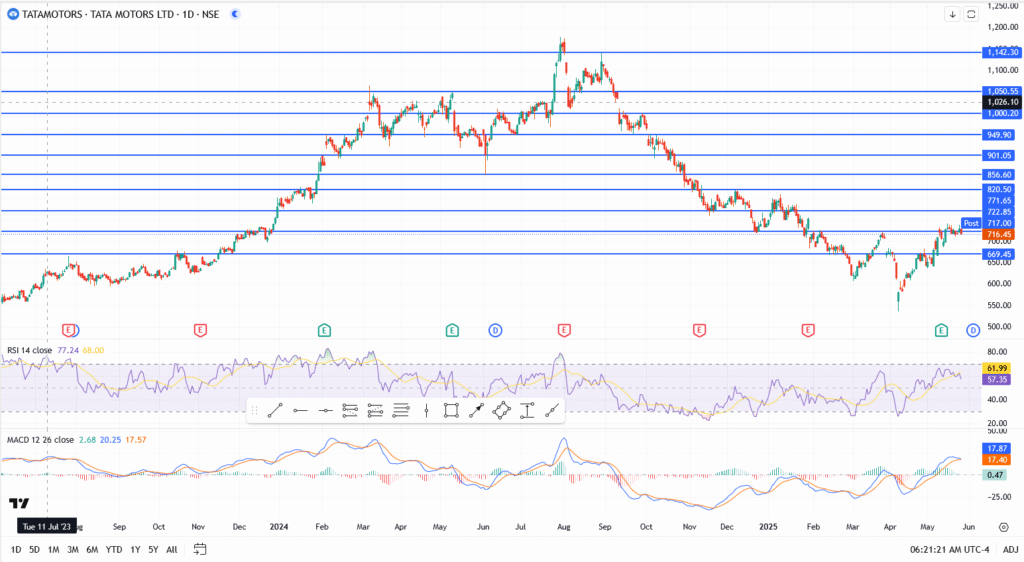Click the MACD 12 26 close indicator legend
This screenshot has height=562, width=1024.
point(40,440)
